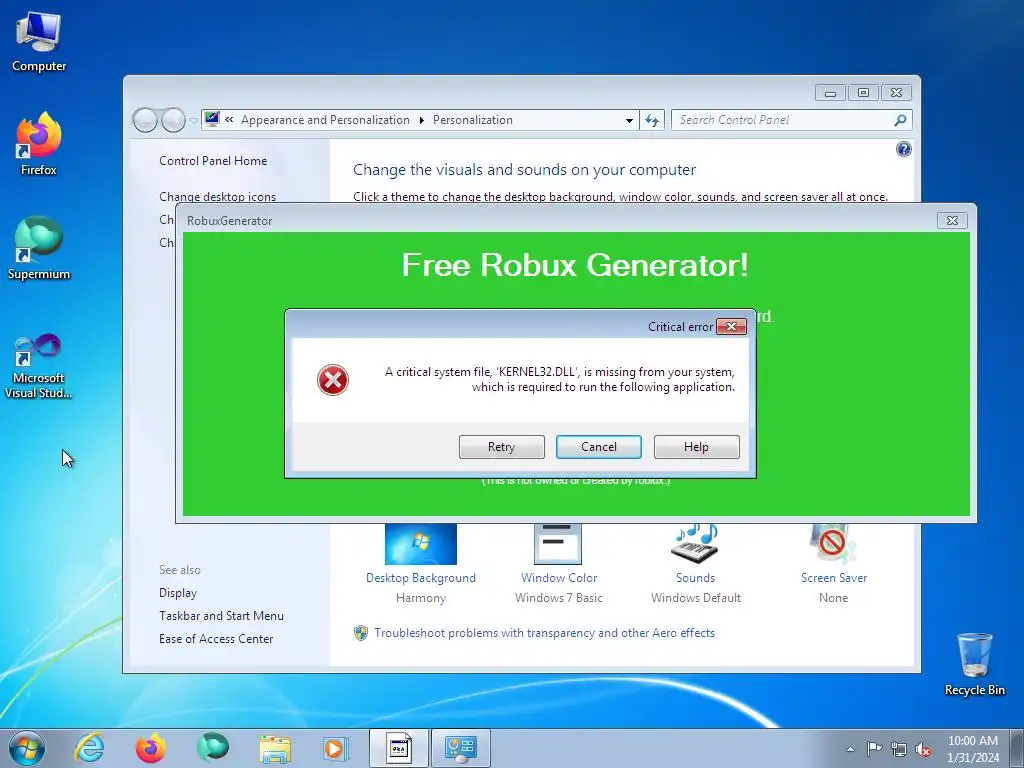This screenshot has height=768, width=1024.
Task: Expand the arrow after Appearance and Personalization
Action: pos(421,120)
